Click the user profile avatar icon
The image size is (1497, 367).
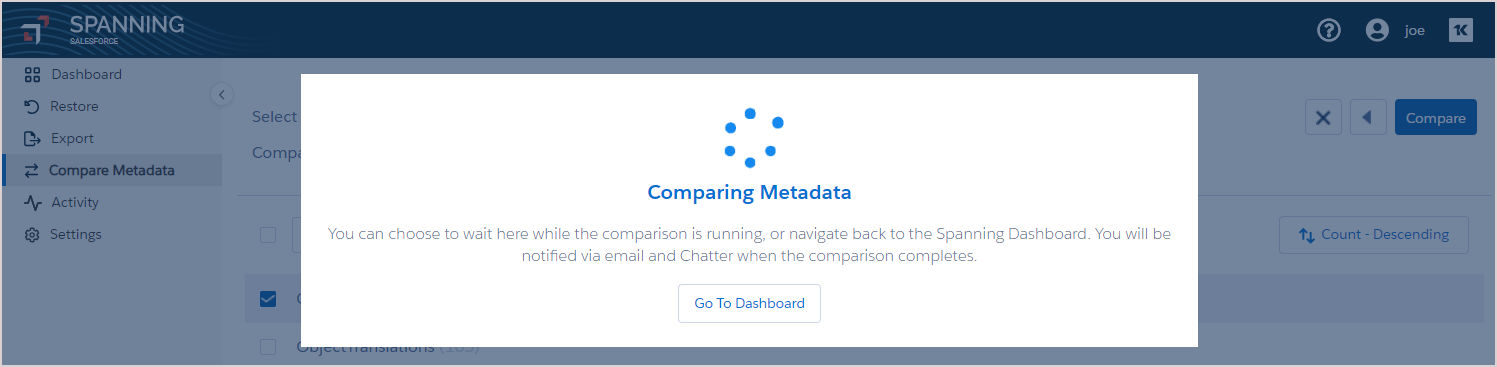[x=1378, y=30]
